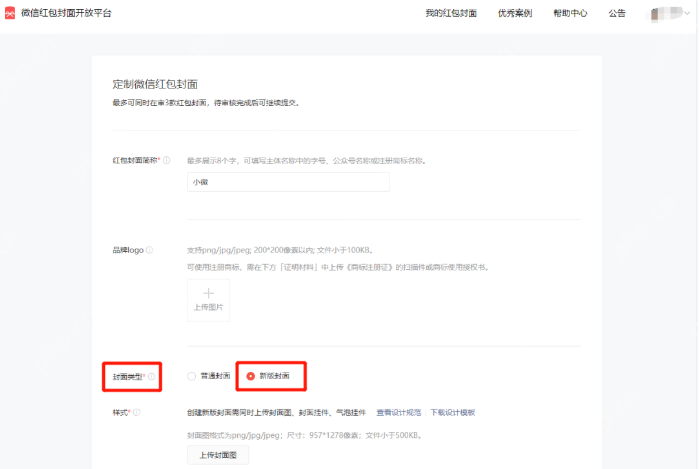Image resolution: width=699 pixels, height=469 pixels.
Task: Click the 下载设计模板 link
Action: [452, 412]
